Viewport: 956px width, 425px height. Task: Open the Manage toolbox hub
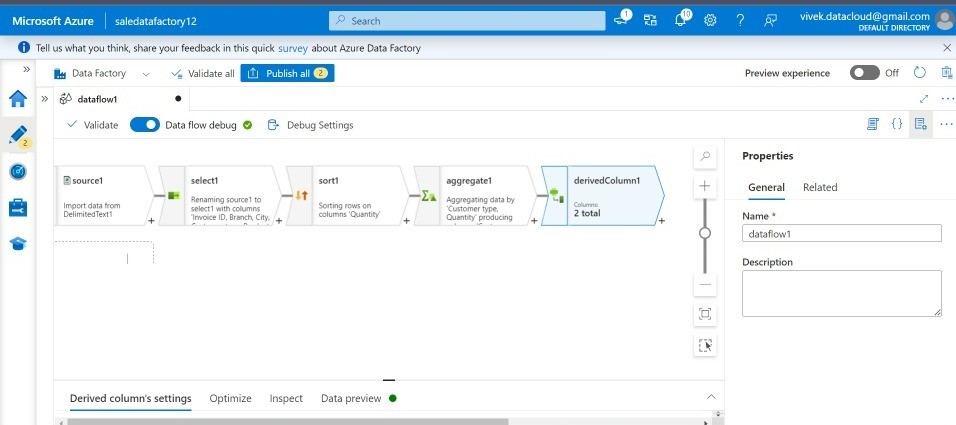[x=18, y=207]
